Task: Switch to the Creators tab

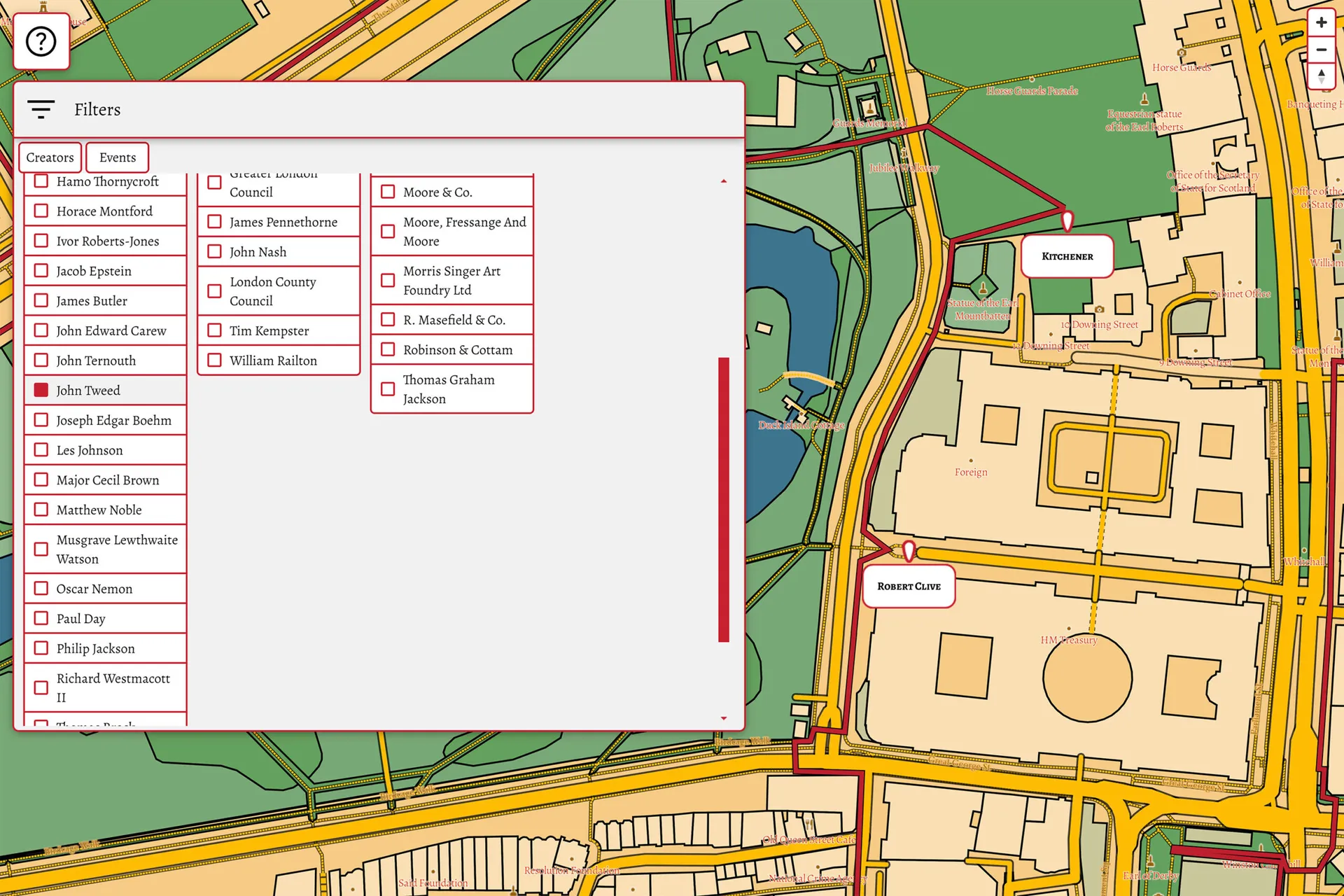Action: pyautogui.click(x=50, y=157)
